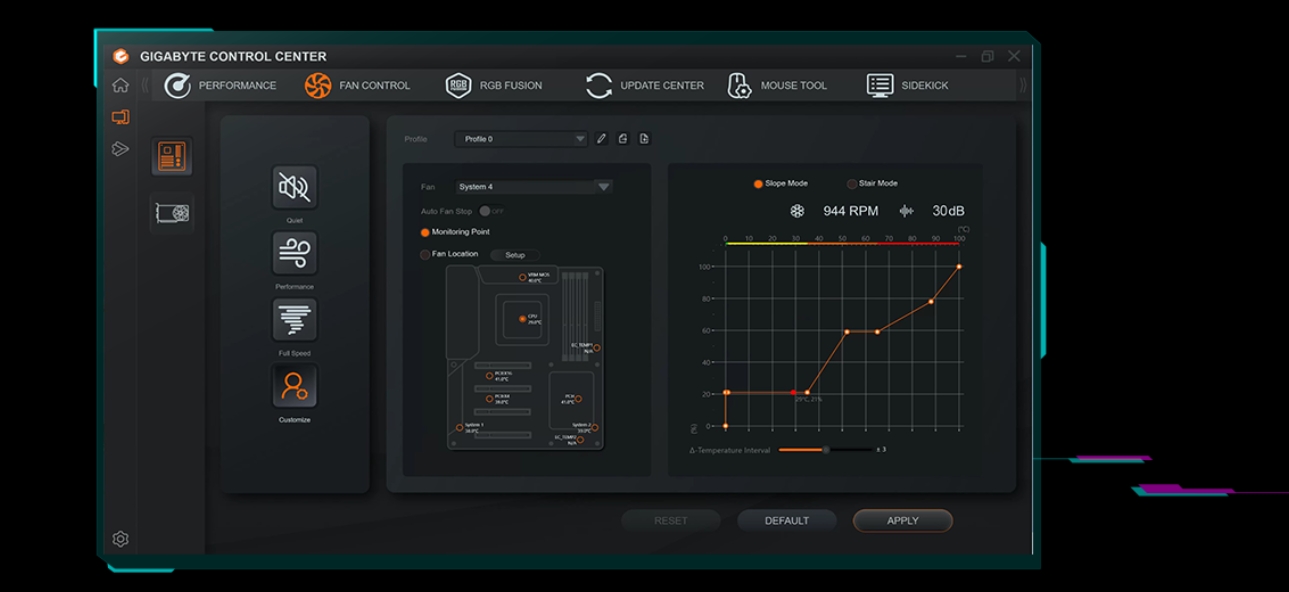Select the System 2 sensor point
The image size is (1289, 592).
pyautogui.click(x=595, y=427)
